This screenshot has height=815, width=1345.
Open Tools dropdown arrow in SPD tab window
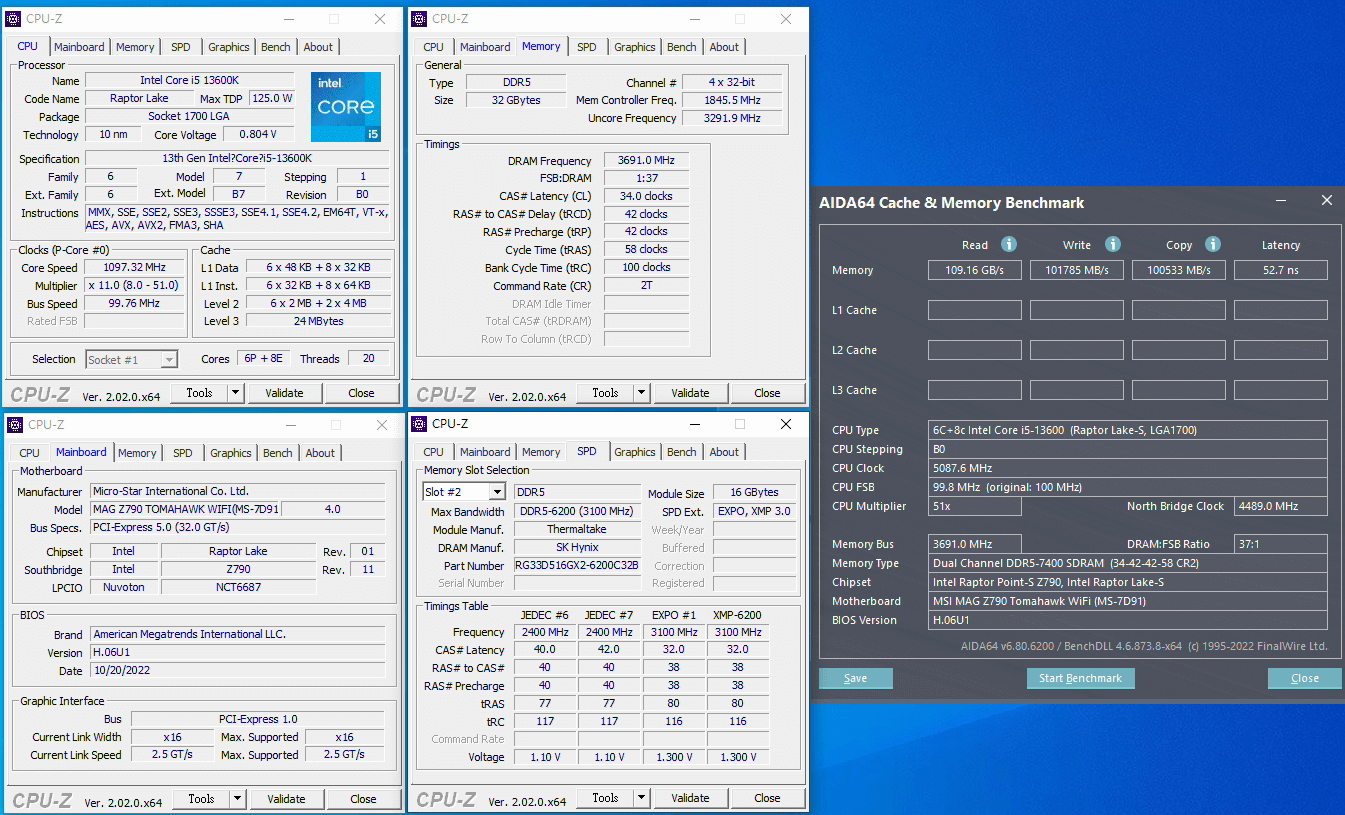[642, 798]
